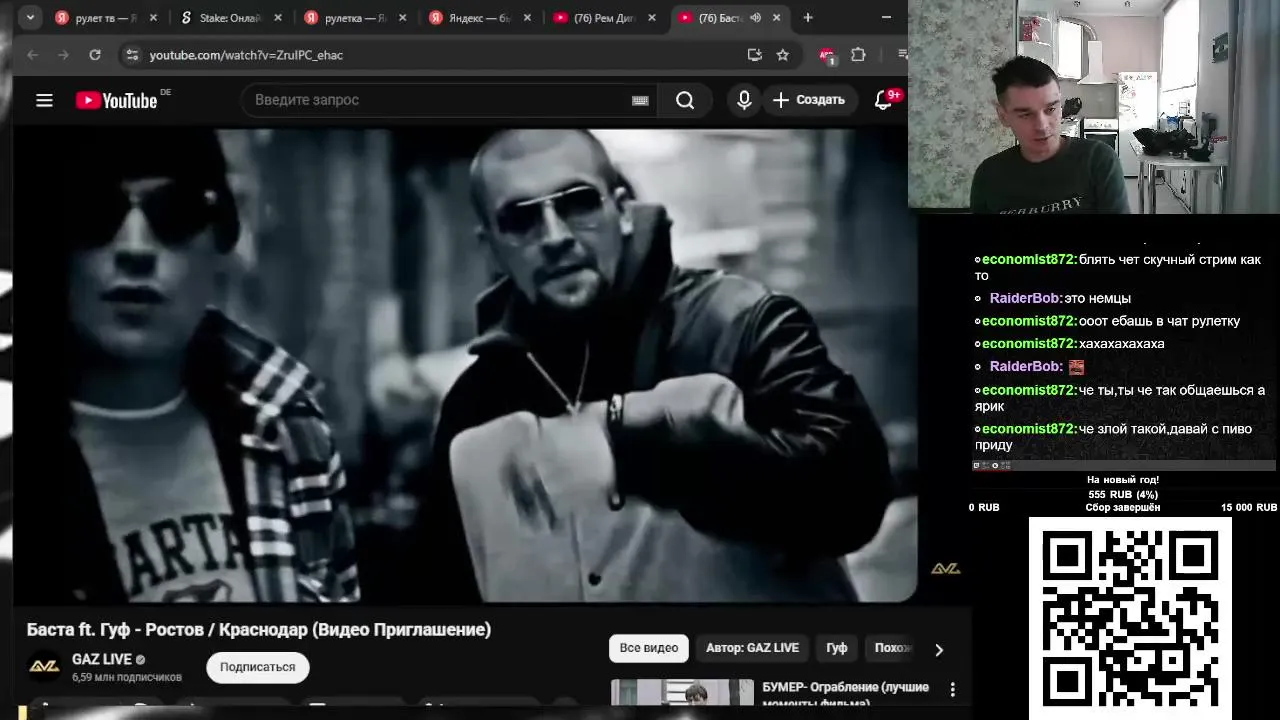The width and height of the screenshot is (1280, 720).
Task: Open options for БУМЕР video
Action: 952,690
